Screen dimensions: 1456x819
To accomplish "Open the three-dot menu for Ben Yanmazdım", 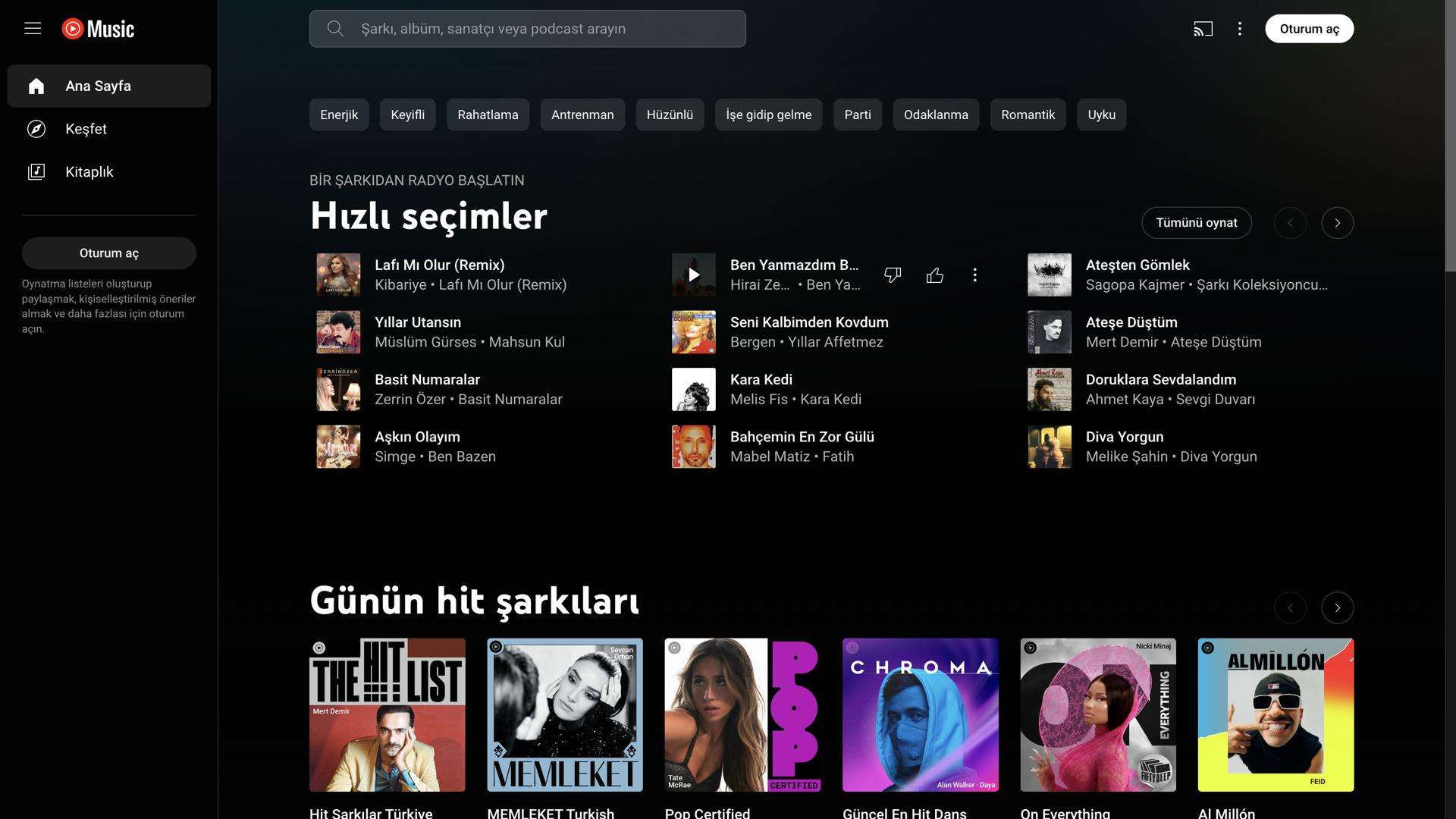I will pos(974,275).
